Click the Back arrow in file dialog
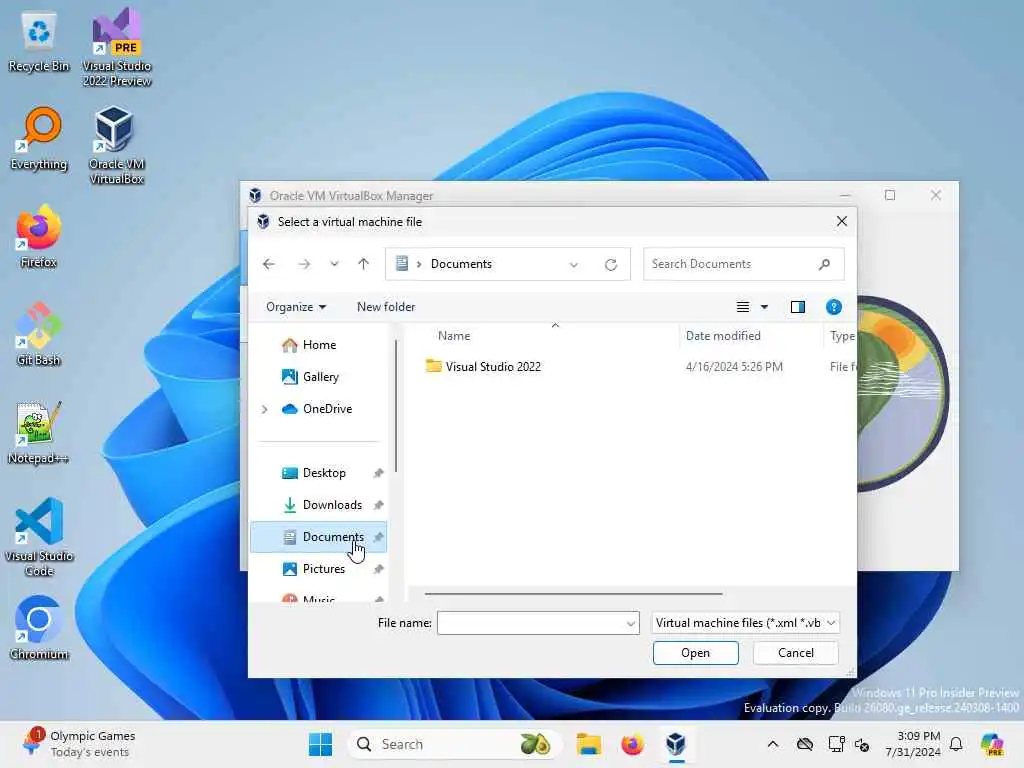This screenshot has width=1024, height=768. (268, 264)
